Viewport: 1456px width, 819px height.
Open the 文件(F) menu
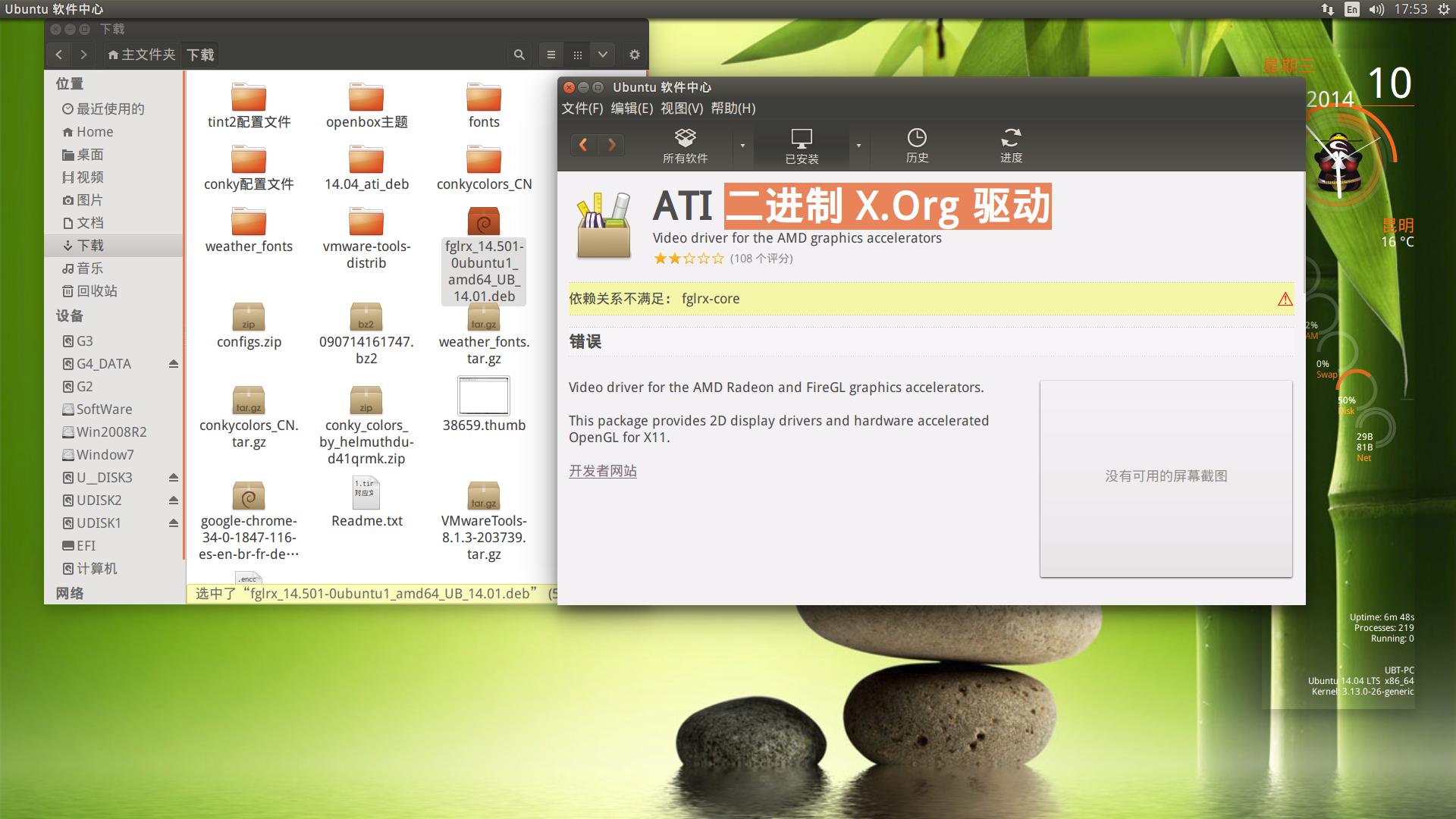[582, 108]
